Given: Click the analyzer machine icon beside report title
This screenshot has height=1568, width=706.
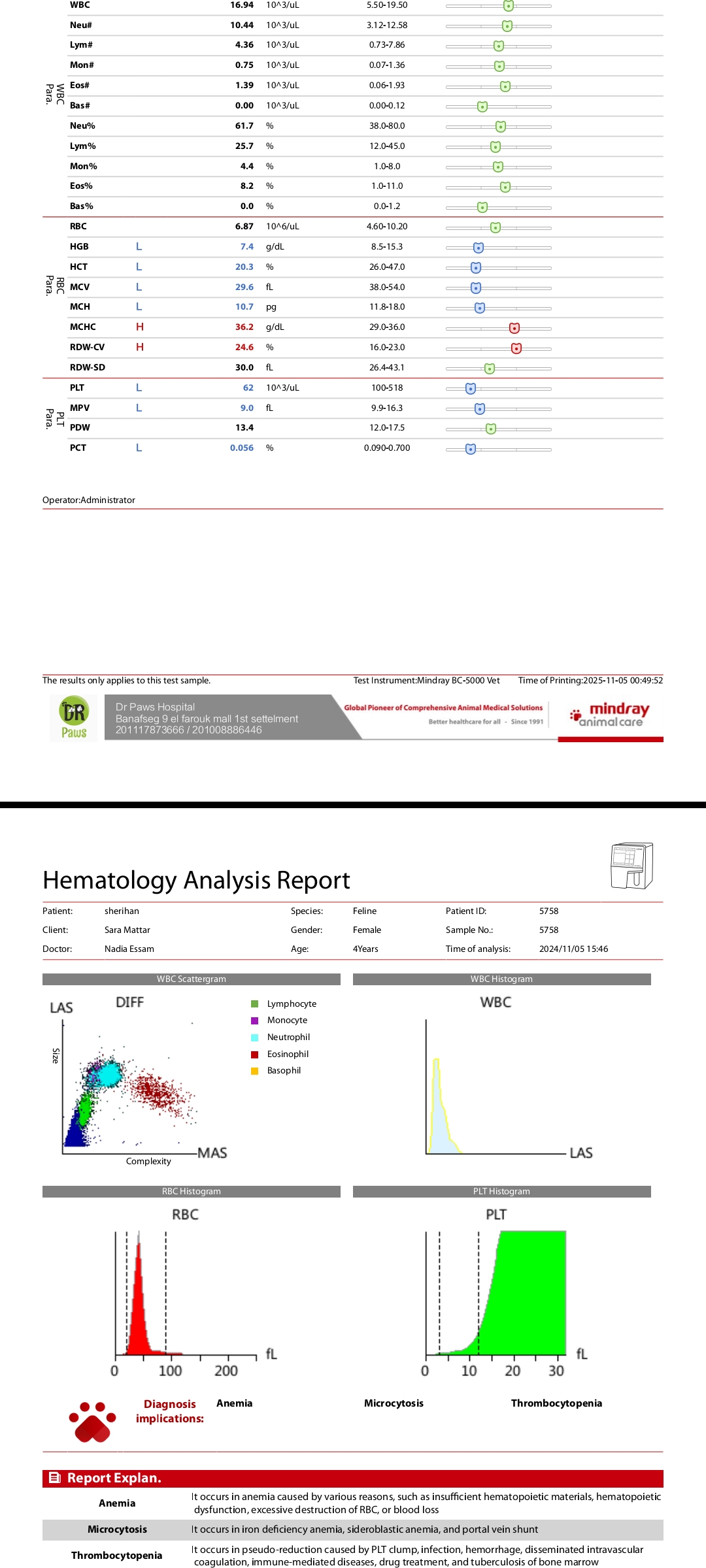Looking at the screenshot, I should click(x=631, y=866).
